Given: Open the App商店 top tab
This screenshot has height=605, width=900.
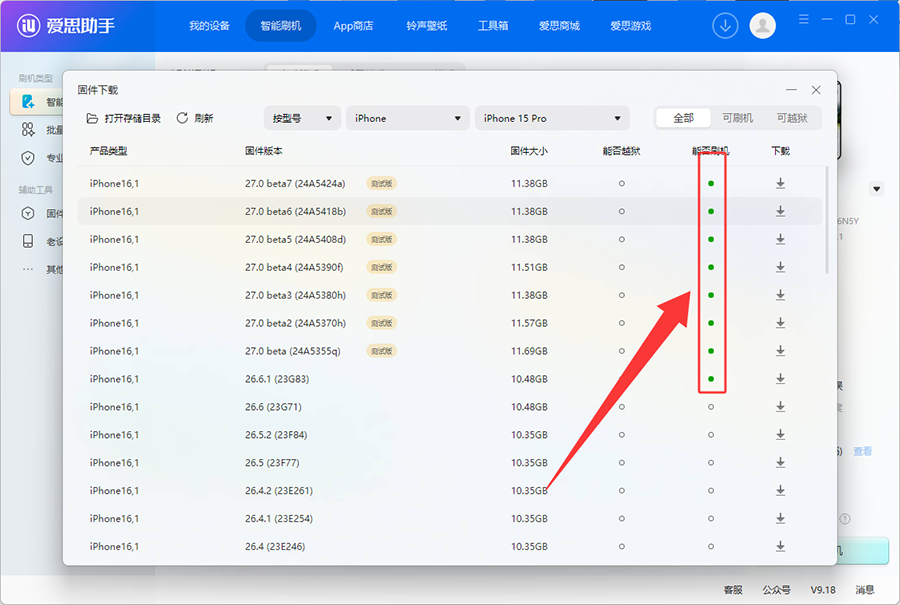Looking at the screenshot, I should 353,26.
